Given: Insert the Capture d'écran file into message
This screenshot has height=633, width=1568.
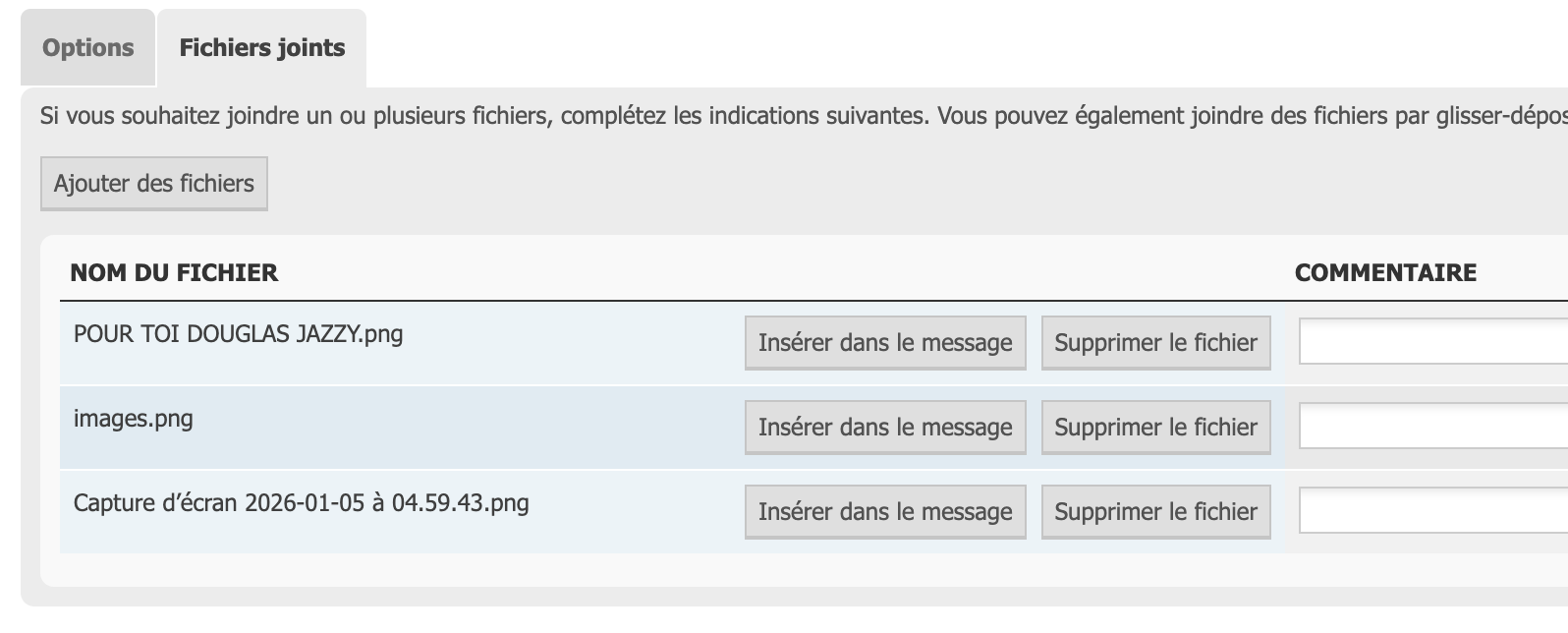Looking at the screenshot, I should (885, 512).
